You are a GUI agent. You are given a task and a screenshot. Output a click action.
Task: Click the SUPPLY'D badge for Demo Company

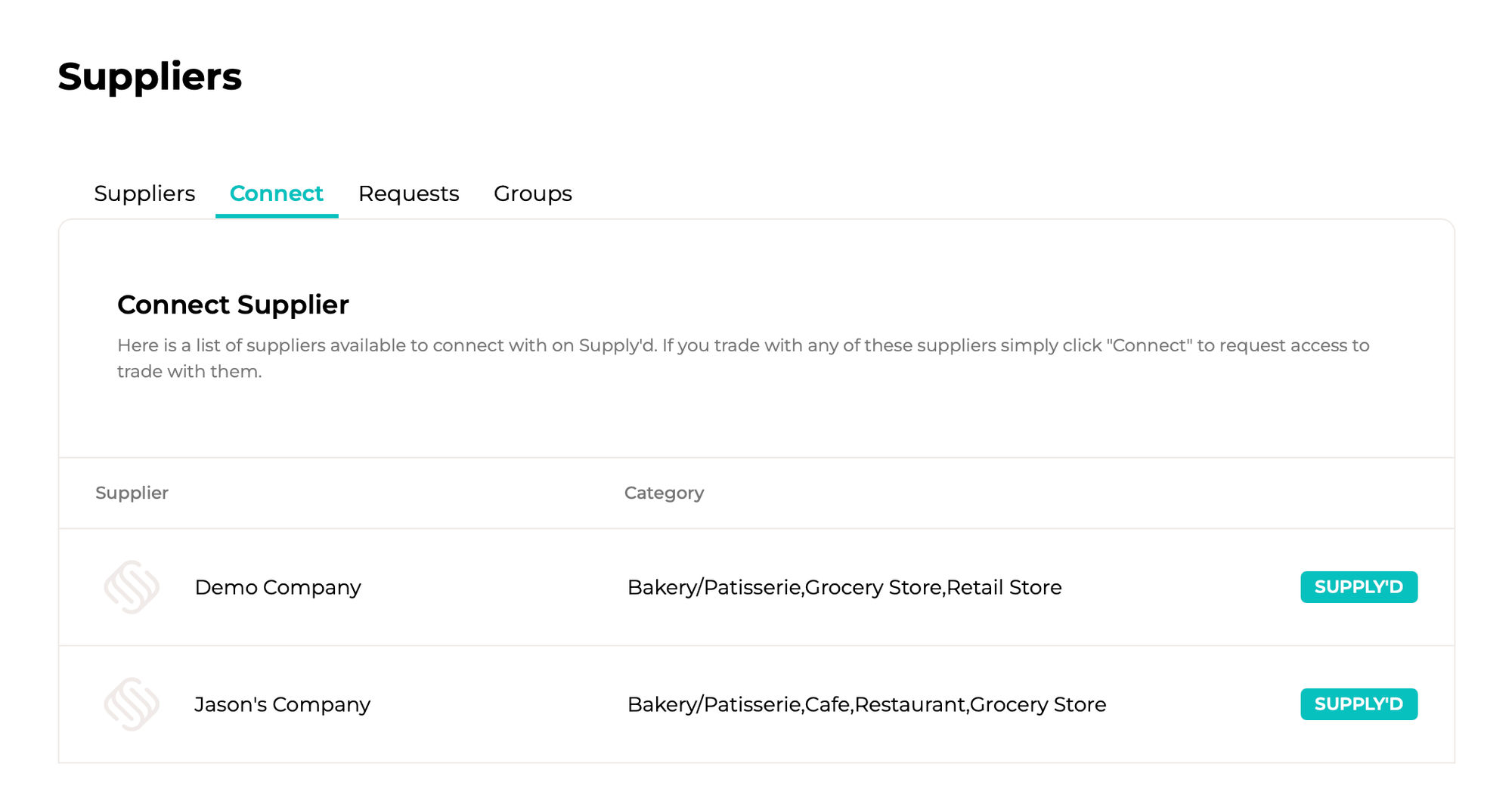pyautogui.click(x=1358, y=587)
